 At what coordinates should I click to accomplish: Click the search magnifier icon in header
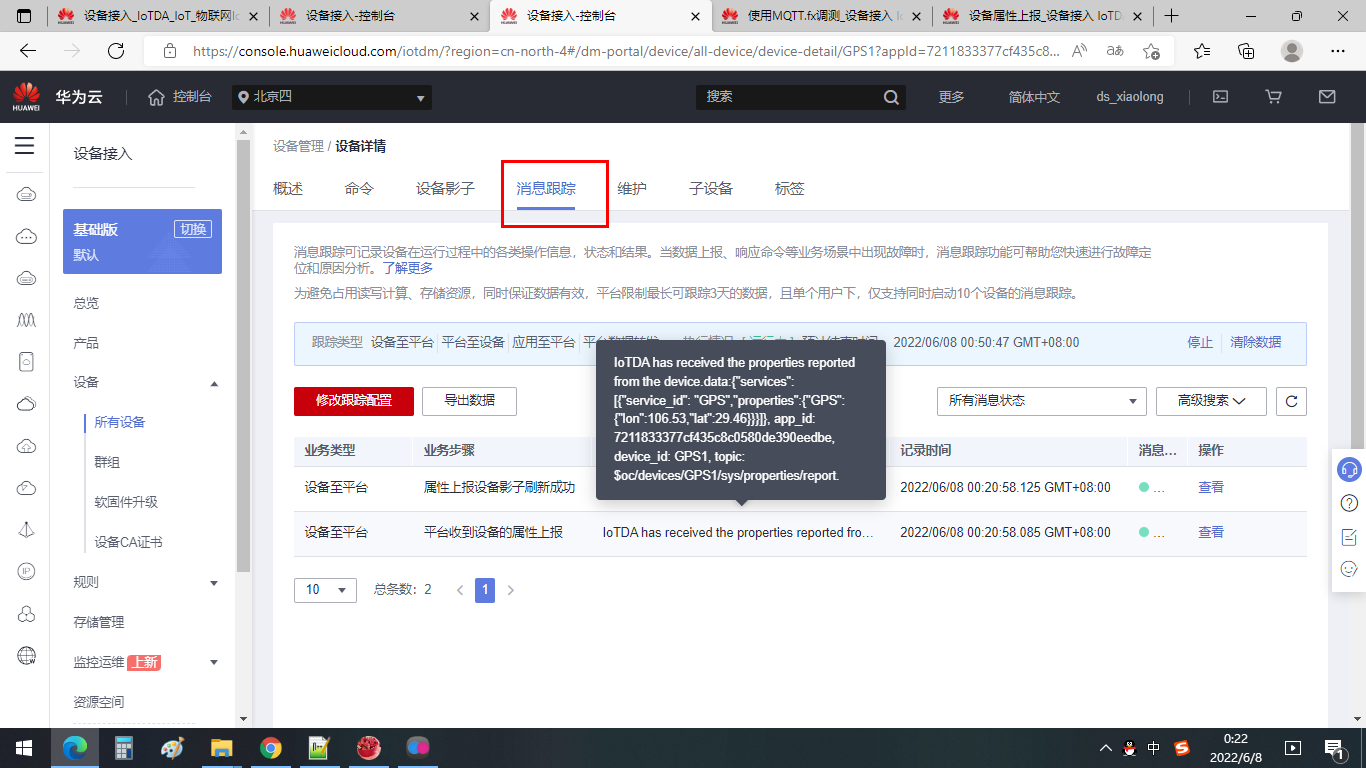click(x=892, y=97)
